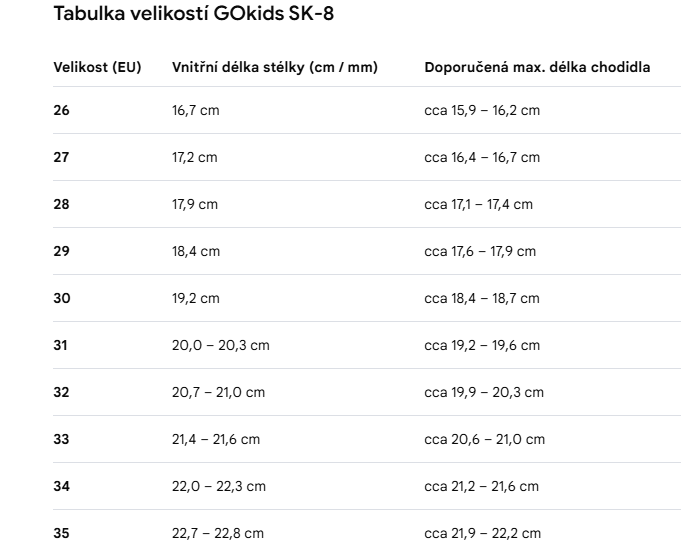Click the 19,2 cm insole value
The image size is (695, 553).
[x=195, y=298]
